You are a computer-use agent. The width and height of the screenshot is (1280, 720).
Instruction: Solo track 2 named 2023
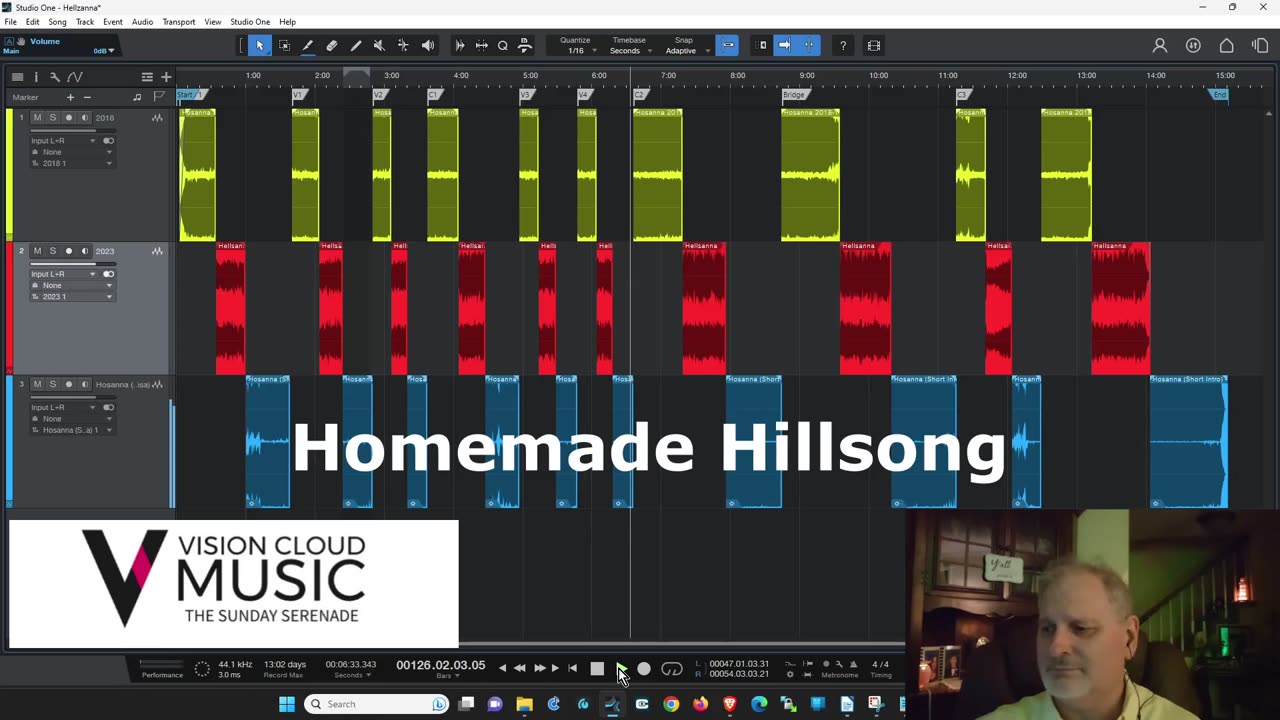click(53, 251)
